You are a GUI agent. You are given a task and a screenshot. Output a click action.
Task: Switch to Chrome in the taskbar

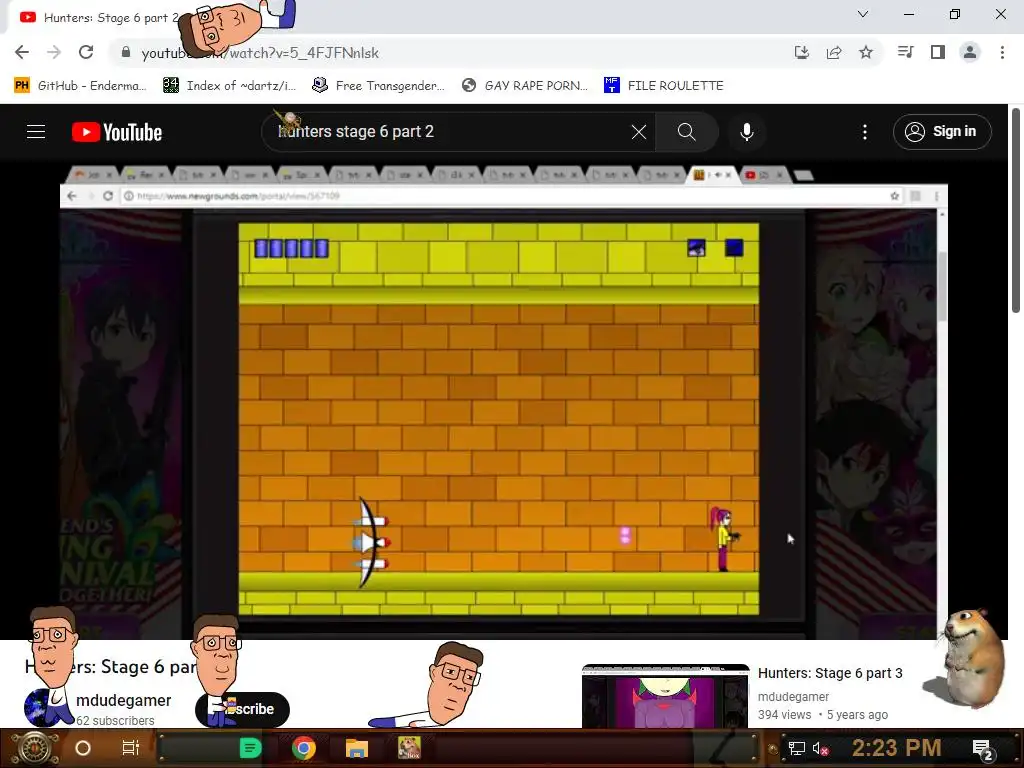(304, 748)
